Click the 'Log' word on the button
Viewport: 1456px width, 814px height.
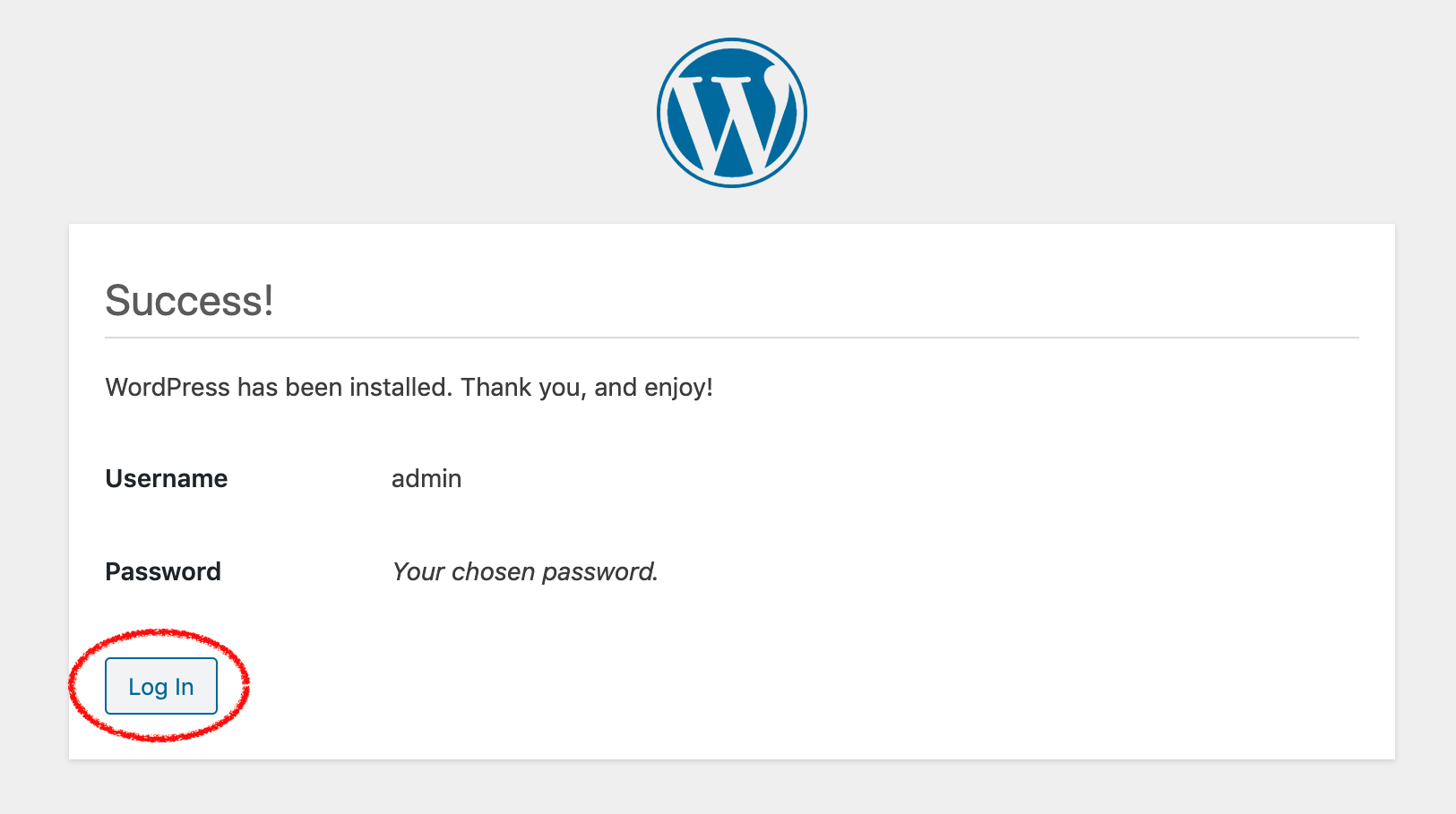click(x=148, y=688)
